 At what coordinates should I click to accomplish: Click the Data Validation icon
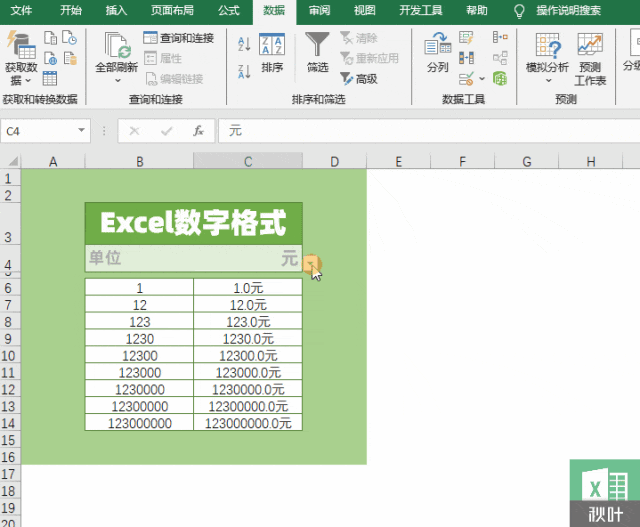pos(466,78)
